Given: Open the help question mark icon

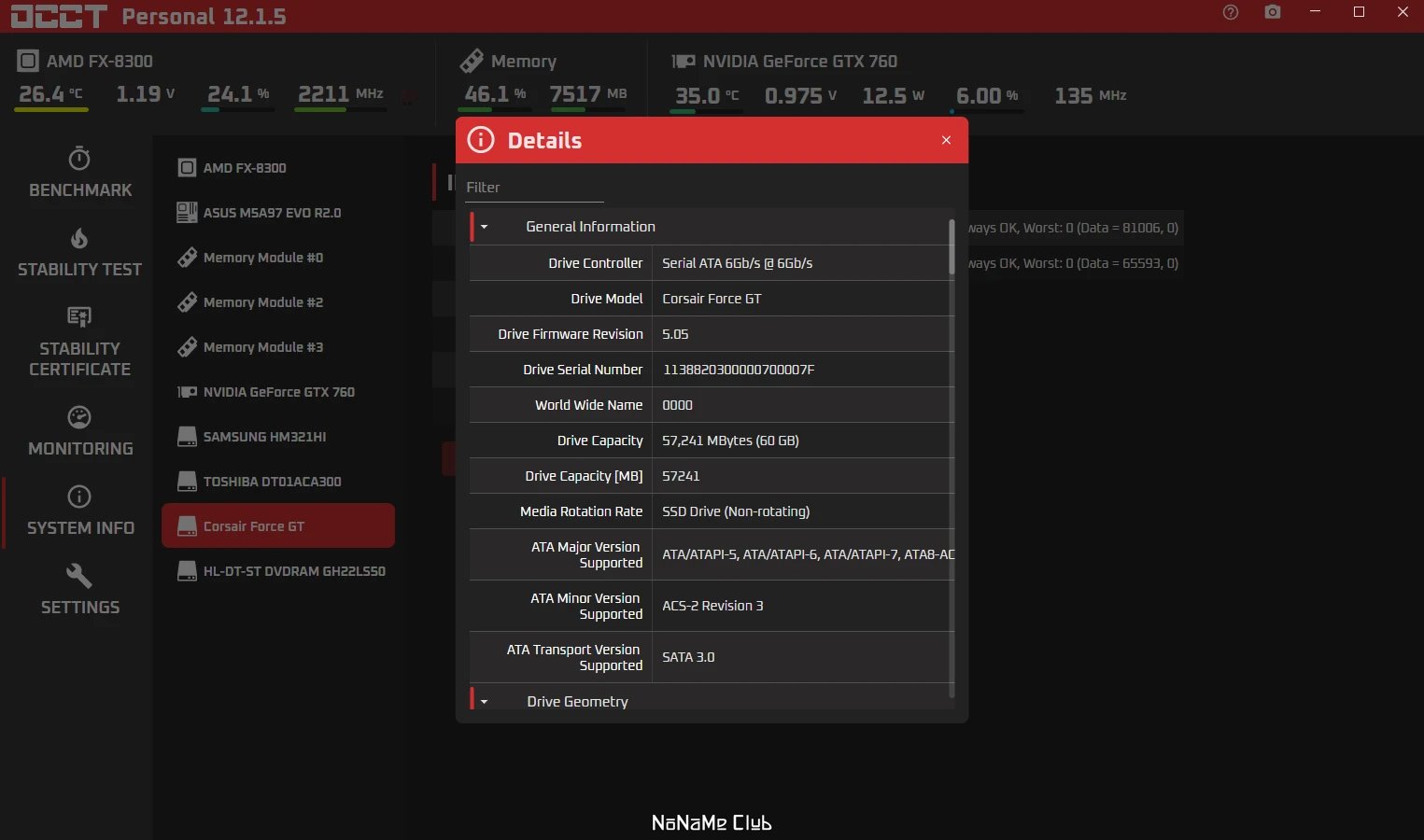Looking at the screenshot, I should tap(1231, 12).
